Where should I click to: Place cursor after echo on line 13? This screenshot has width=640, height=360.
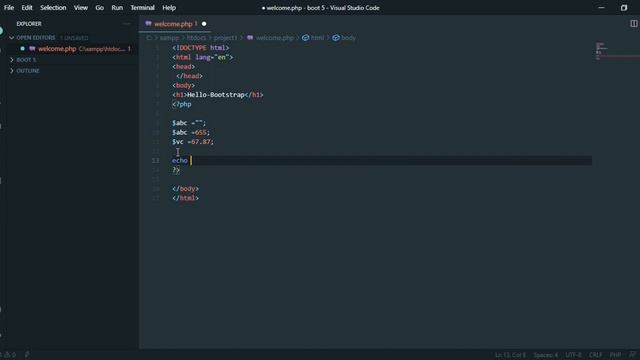tap(190, 160)
